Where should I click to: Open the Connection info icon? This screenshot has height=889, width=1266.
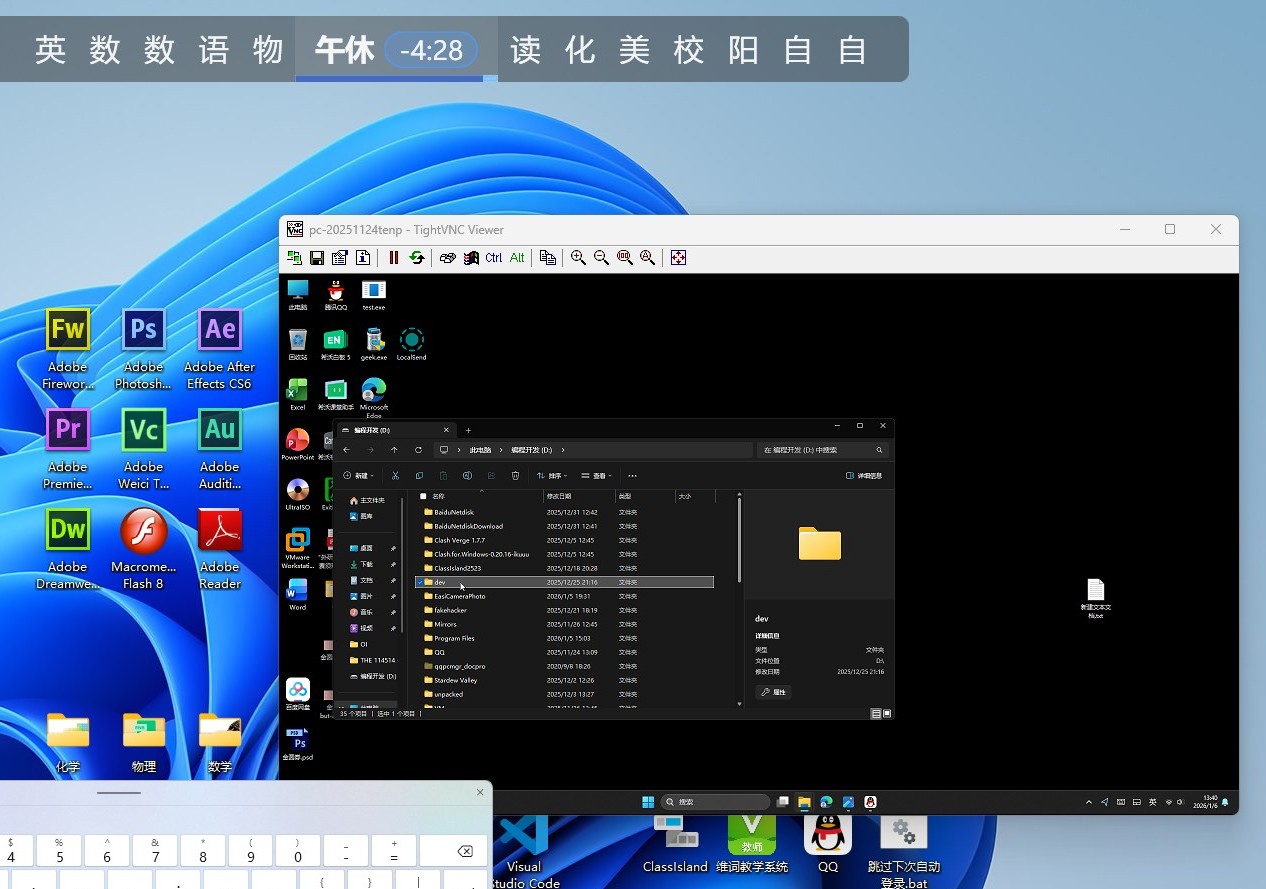click(363, 258)
